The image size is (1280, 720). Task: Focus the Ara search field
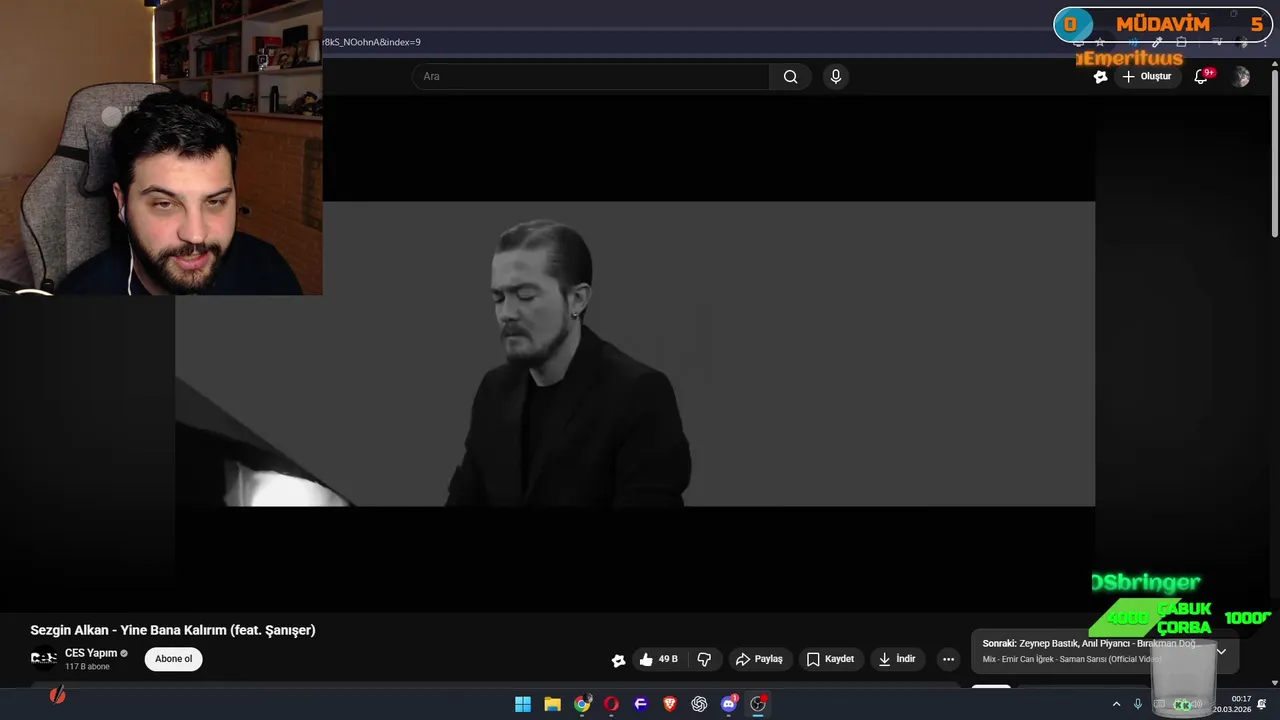pos(591,77)
